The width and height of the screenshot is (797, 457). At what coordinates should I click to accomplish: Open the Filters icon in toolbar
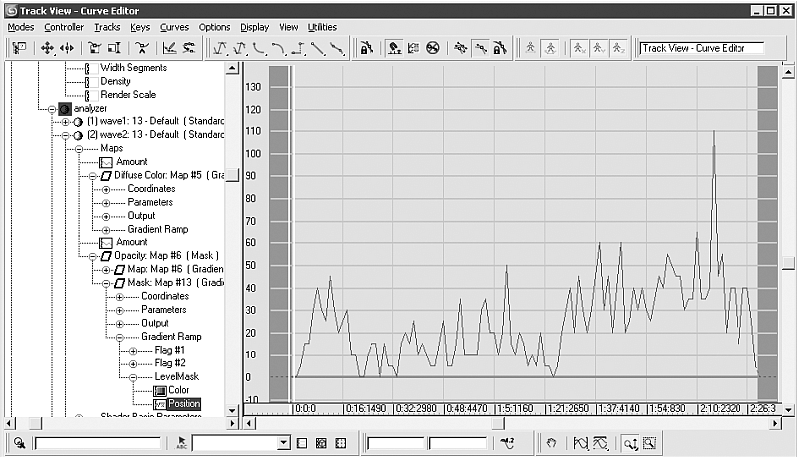(x=19, y=48)
